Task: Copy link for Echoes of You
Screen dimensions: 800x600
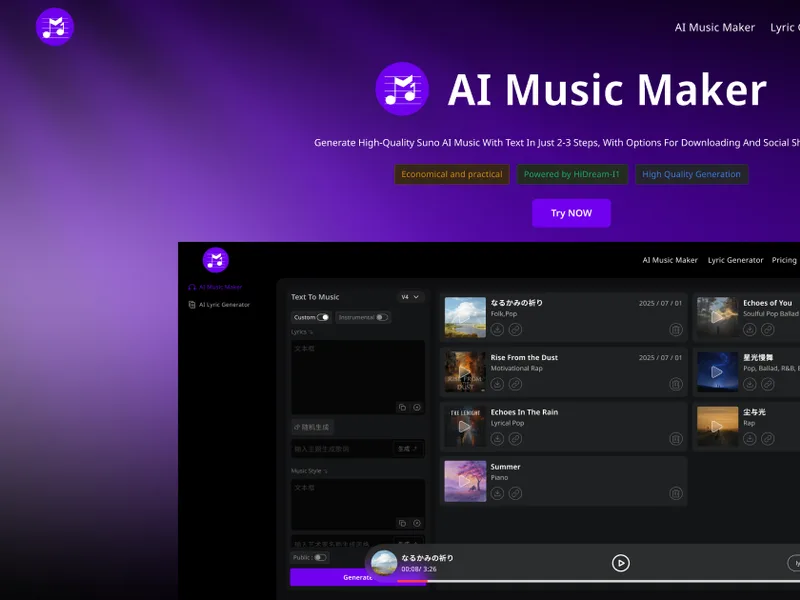Action: tap(768, 330)
